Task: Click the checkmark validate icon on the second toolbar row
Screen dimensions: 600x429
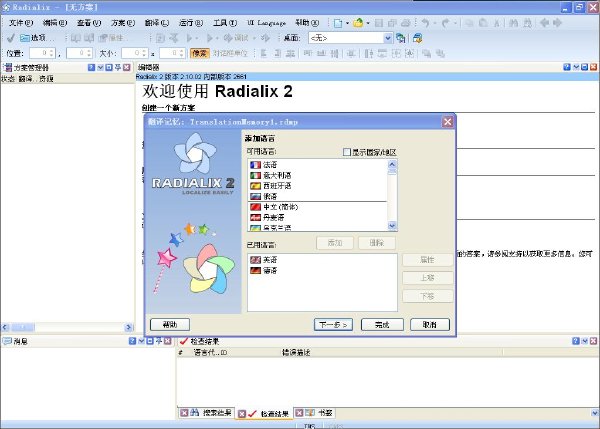Action: pyautogui.click(x=11, y=38)
